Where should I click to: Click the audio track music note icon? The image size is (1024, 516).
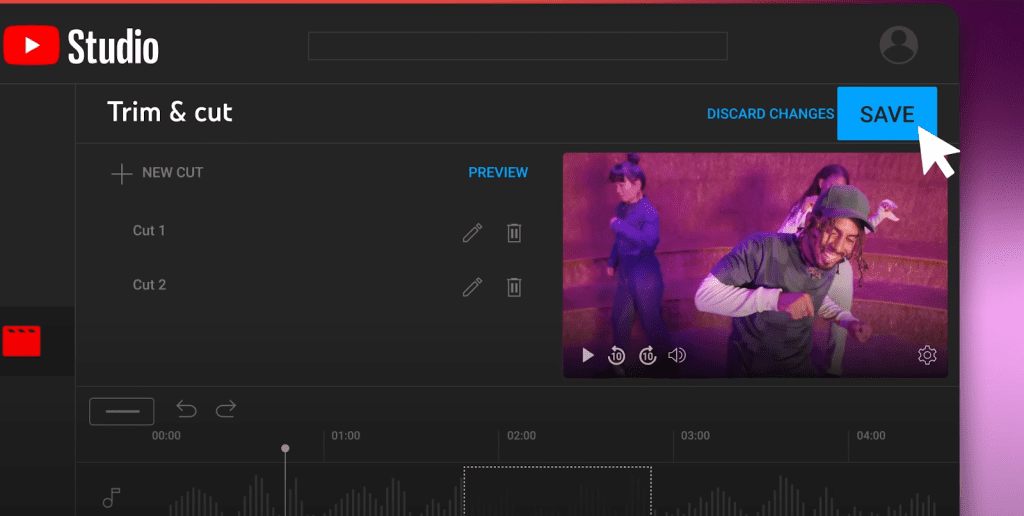point(111,498)
